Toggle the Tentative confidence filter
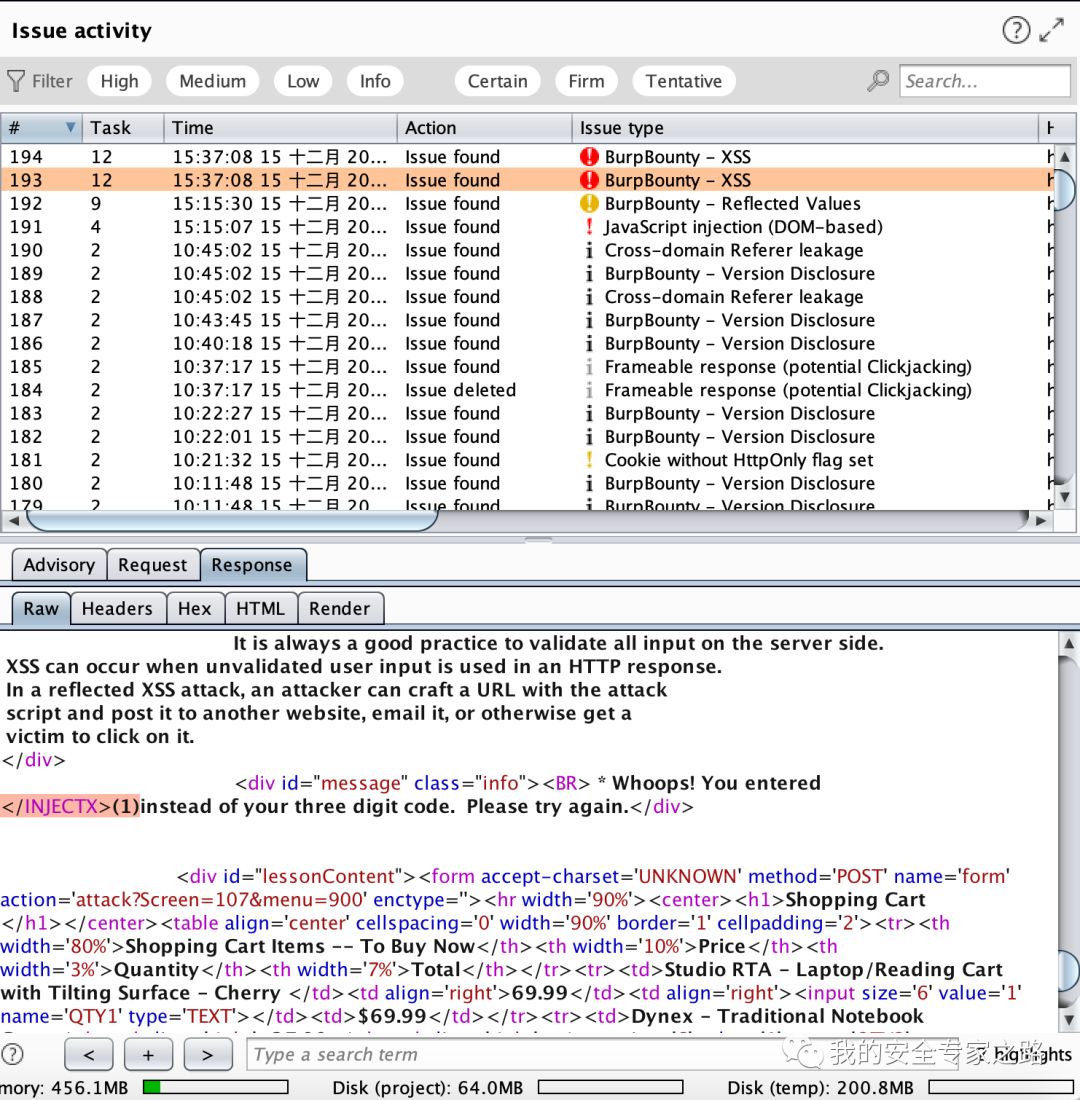The height and width of the screenshot is (1100, 1080). point(684,81)
